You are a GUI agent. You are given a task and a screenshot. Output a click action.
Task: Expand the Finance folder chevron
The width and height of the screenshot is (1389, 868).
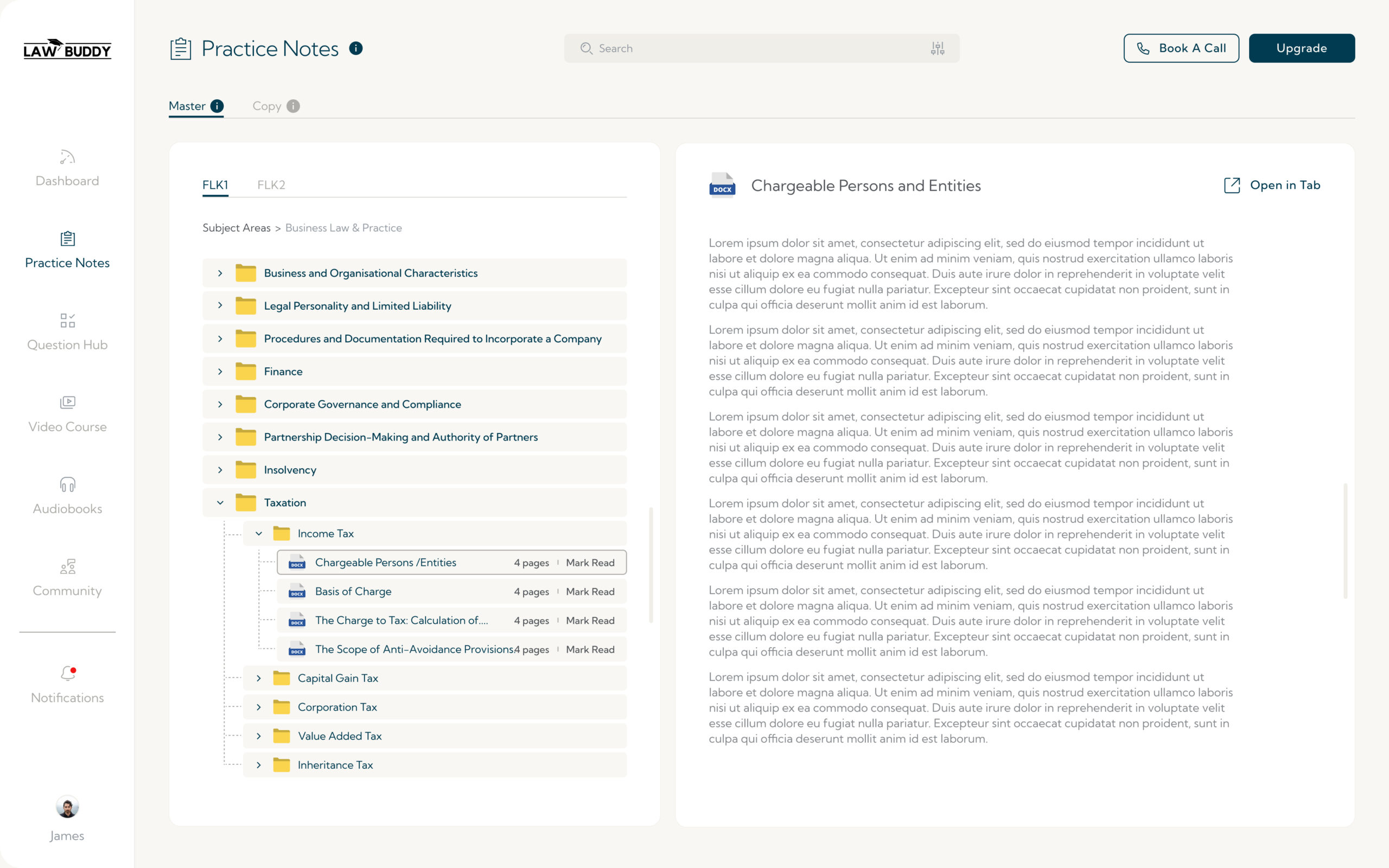220,372
